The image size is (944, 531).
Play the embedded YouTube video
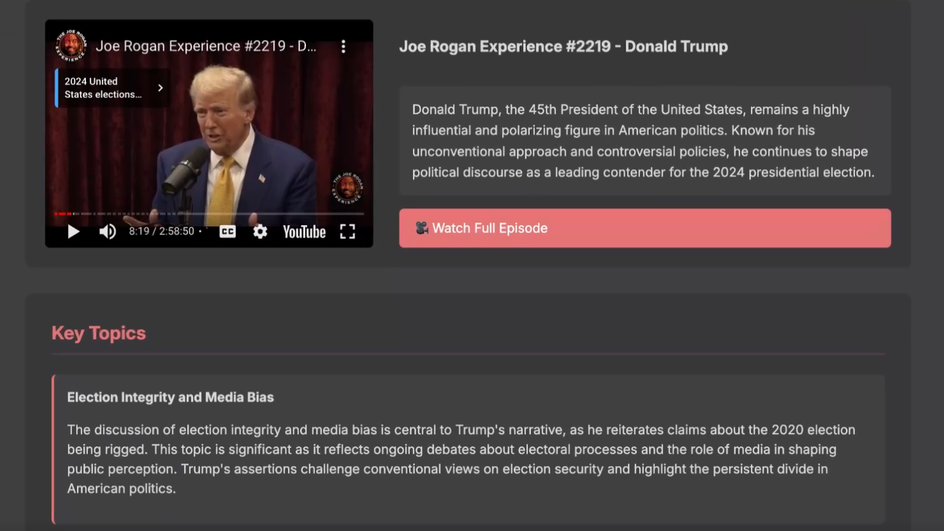tap(73, 232)
